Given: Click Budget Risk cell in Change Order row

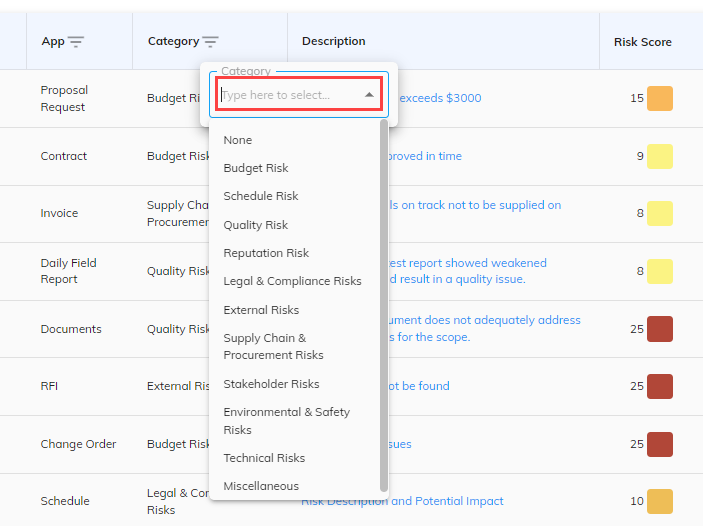Looking at the screenshot, I should click(x=178, y=444).
